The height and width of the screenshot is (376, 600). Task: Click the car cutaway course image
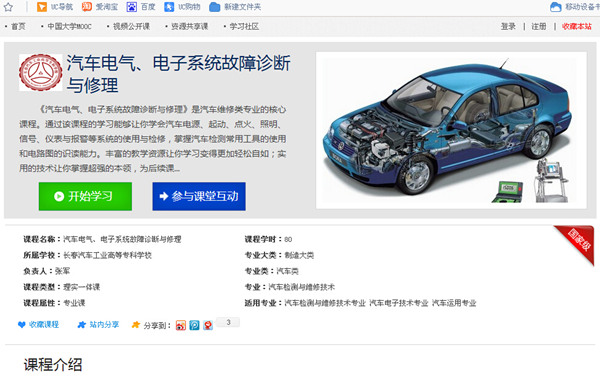(x=451, y=130)
